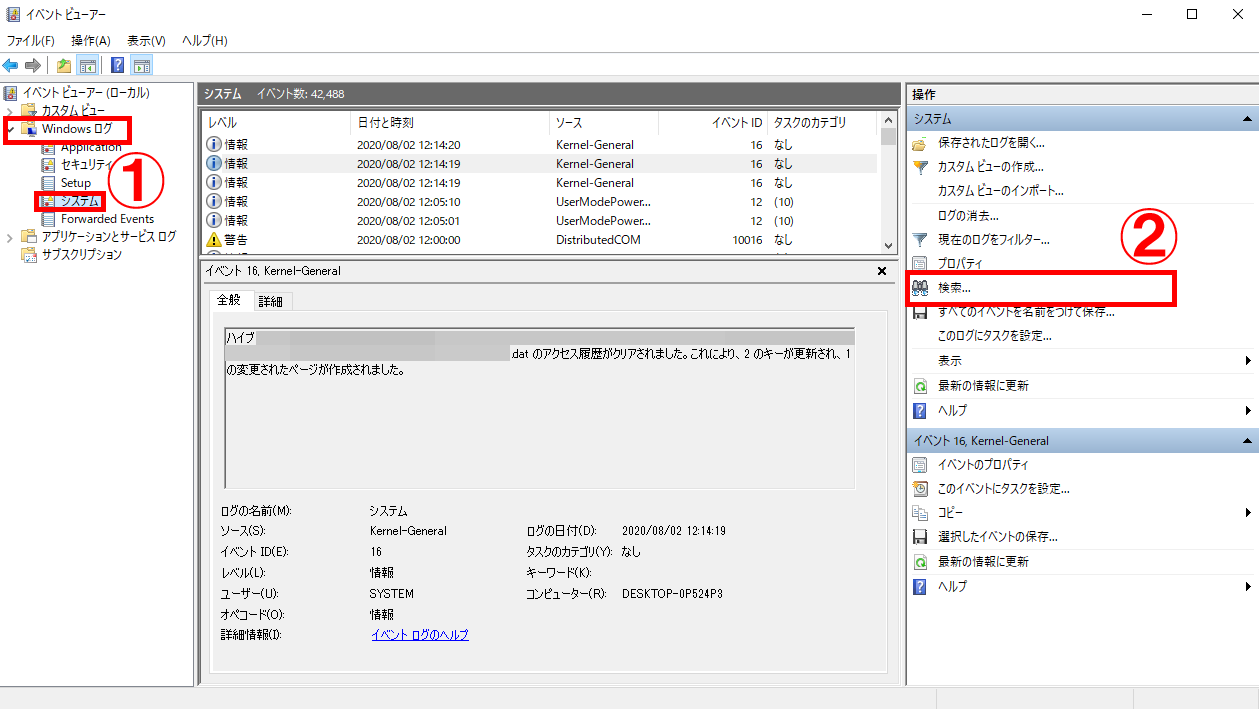Screen dimensions: 1259x709
Task: Open 保存されたログを開く... in the actions pane
Action: tap(991, 143)
